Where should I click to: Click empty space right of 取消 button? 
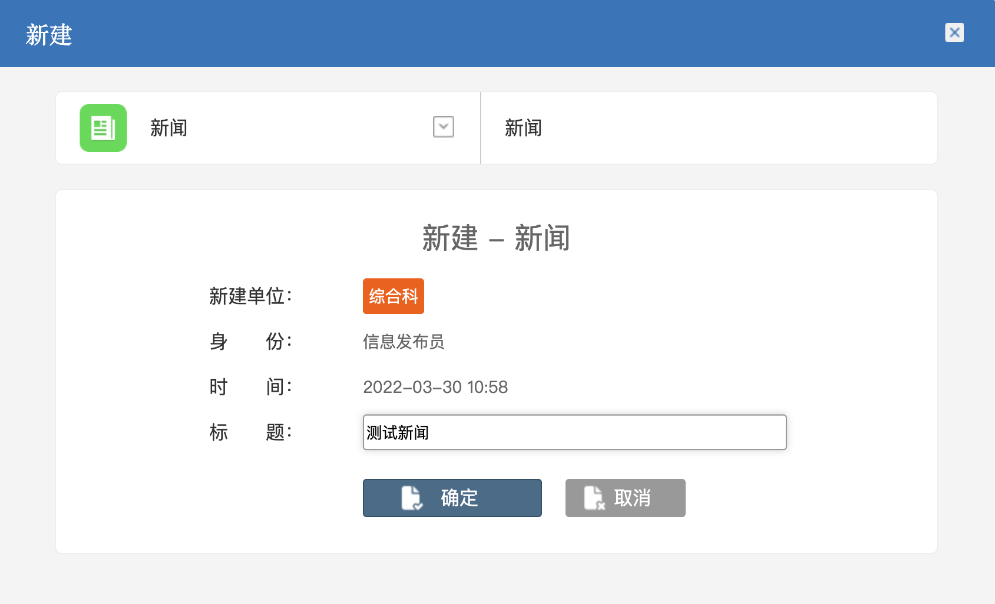tap(800, 498)
